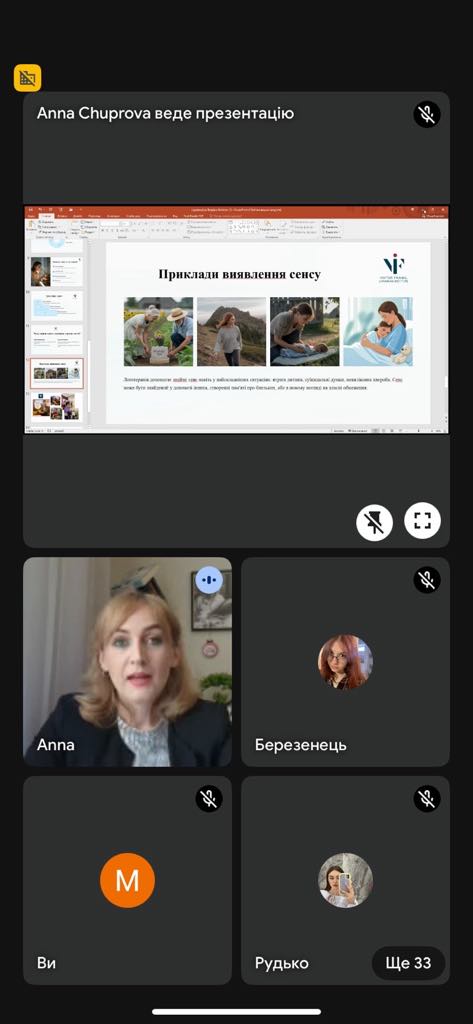Click the mother and baby illustration on slide
Screen dimensions: 473x1024
coord(378,332)
